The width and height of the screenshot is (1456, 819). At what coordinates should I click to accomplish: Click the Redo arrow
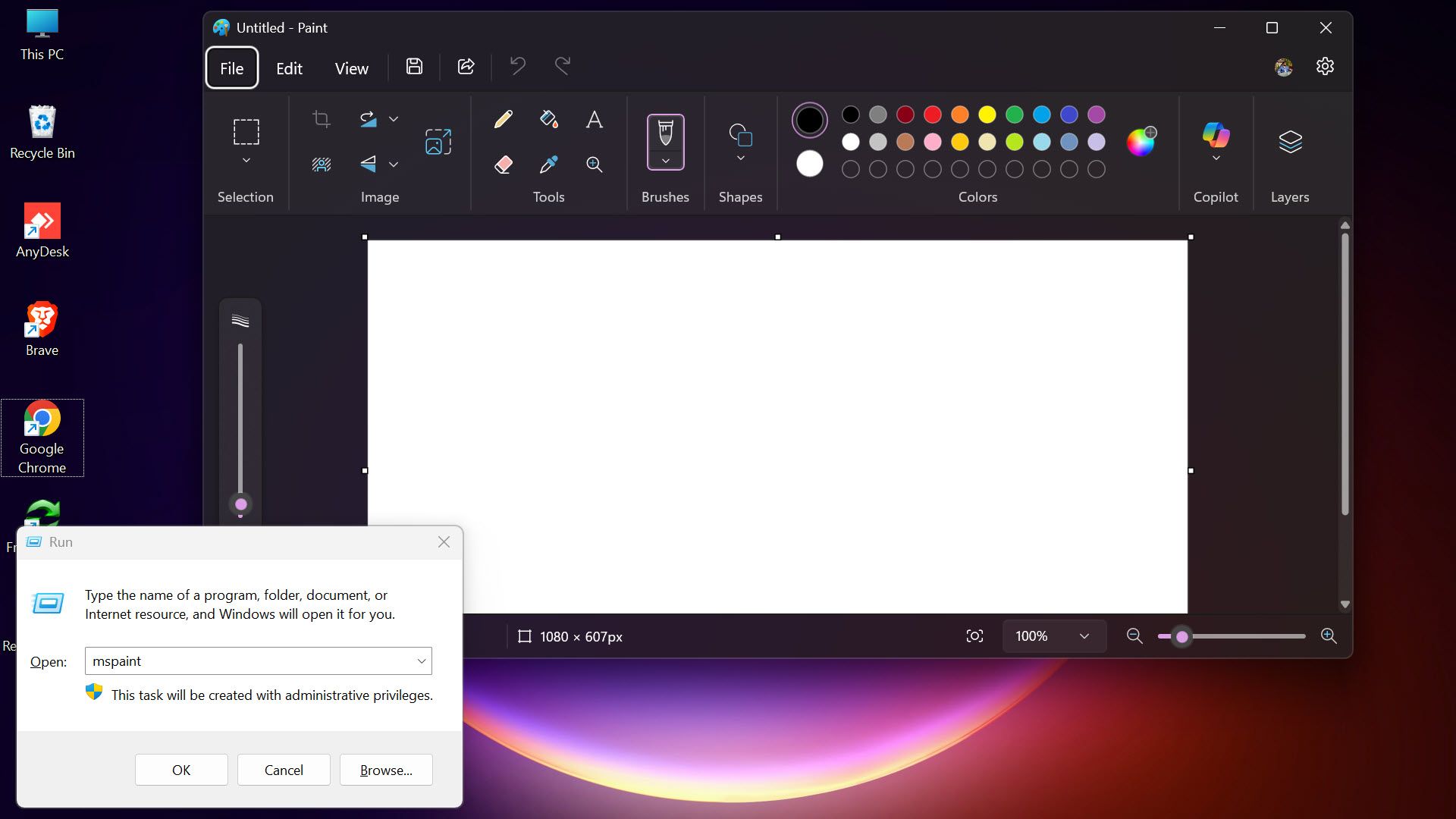tap(563, 67)
